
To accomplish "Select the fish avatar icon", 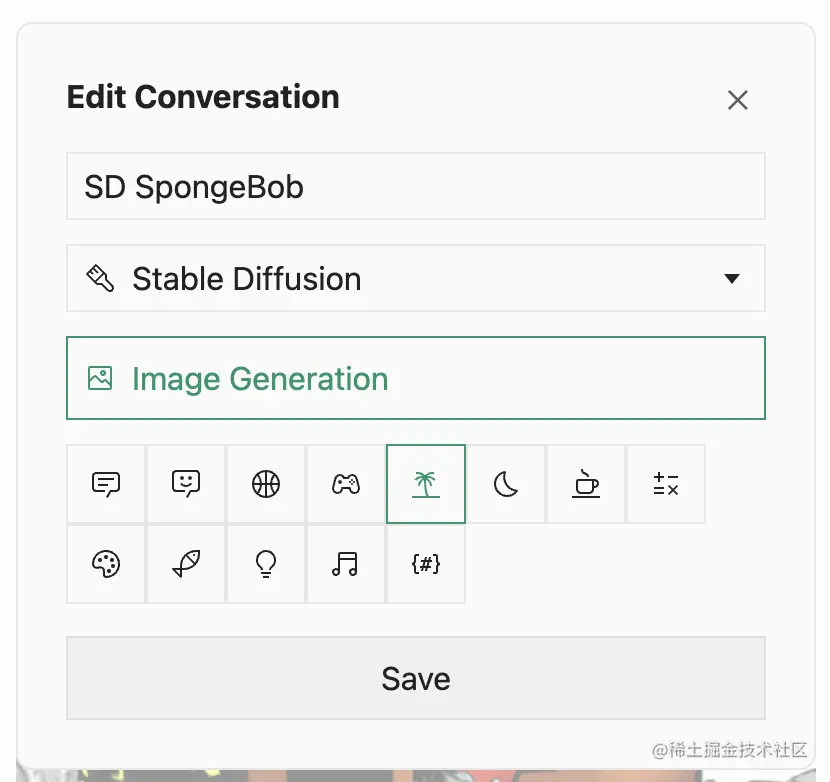I will tap(185, 563).
